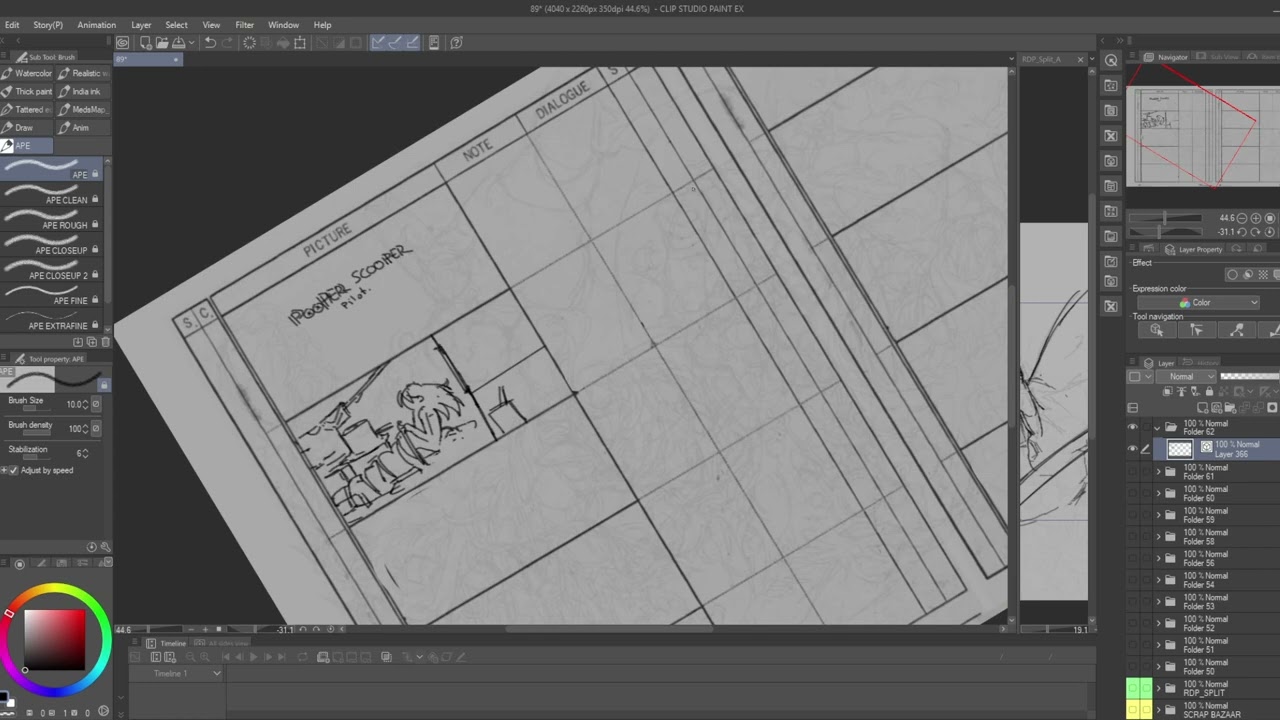The height and width of the screenshot is (720, 1280).
Task: Pick a color in the color wheel square
Action: coord(55,639)
